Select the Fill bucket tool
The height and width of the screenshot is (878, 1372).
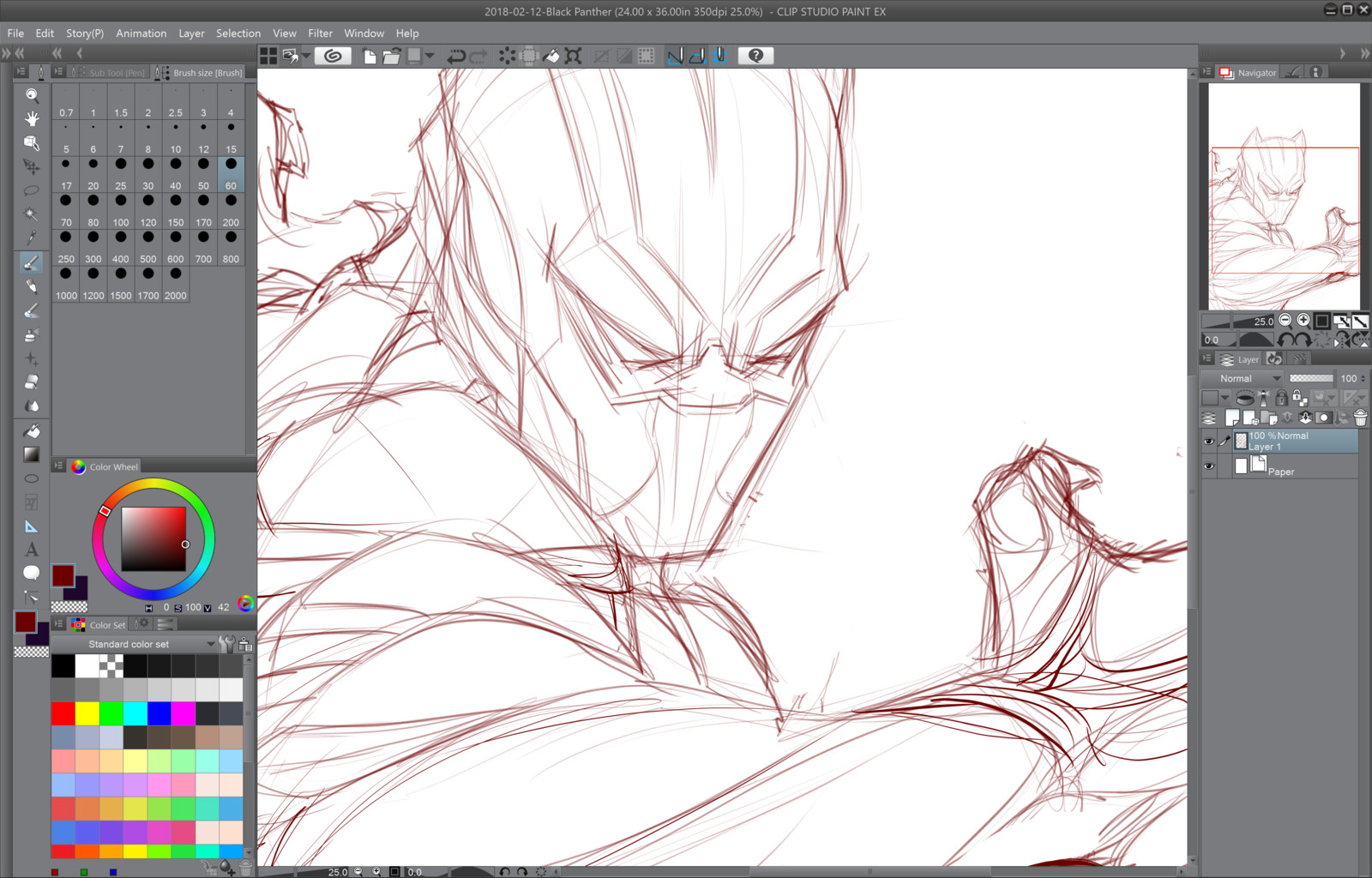[x=32, y=430]
